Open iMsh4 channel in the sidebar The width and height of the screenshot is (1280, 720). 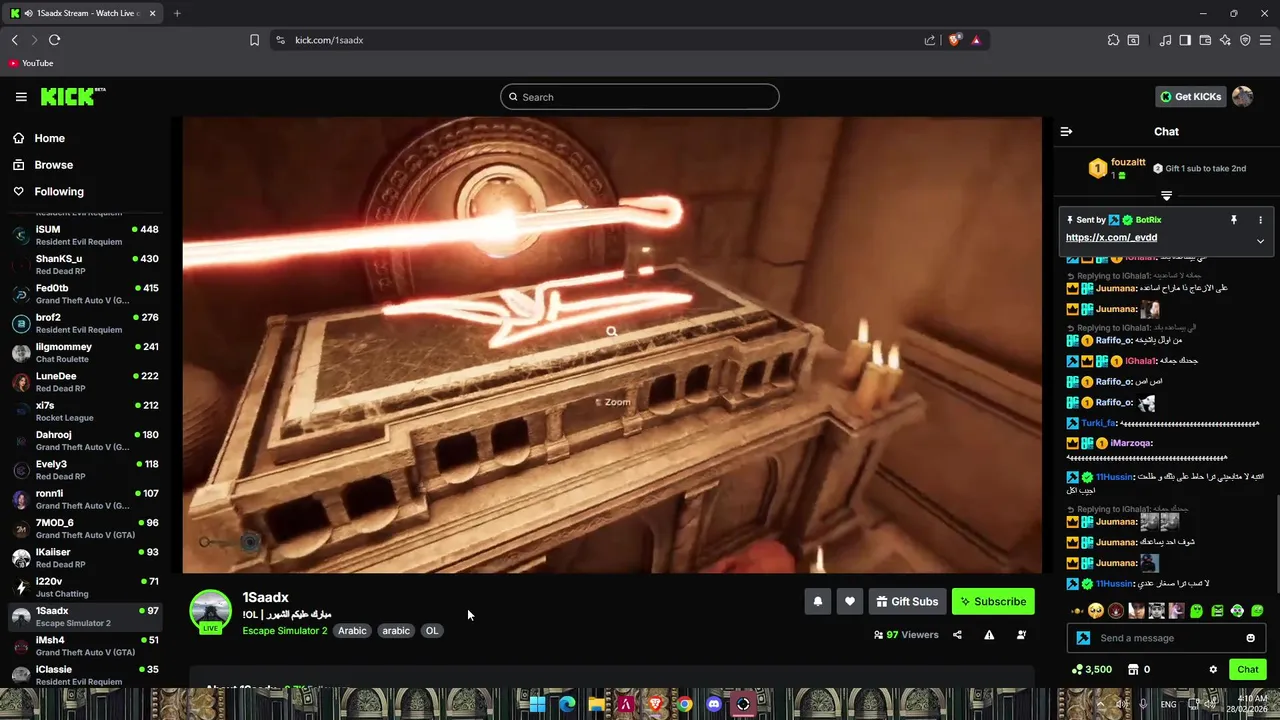click(x=86, y=646)
